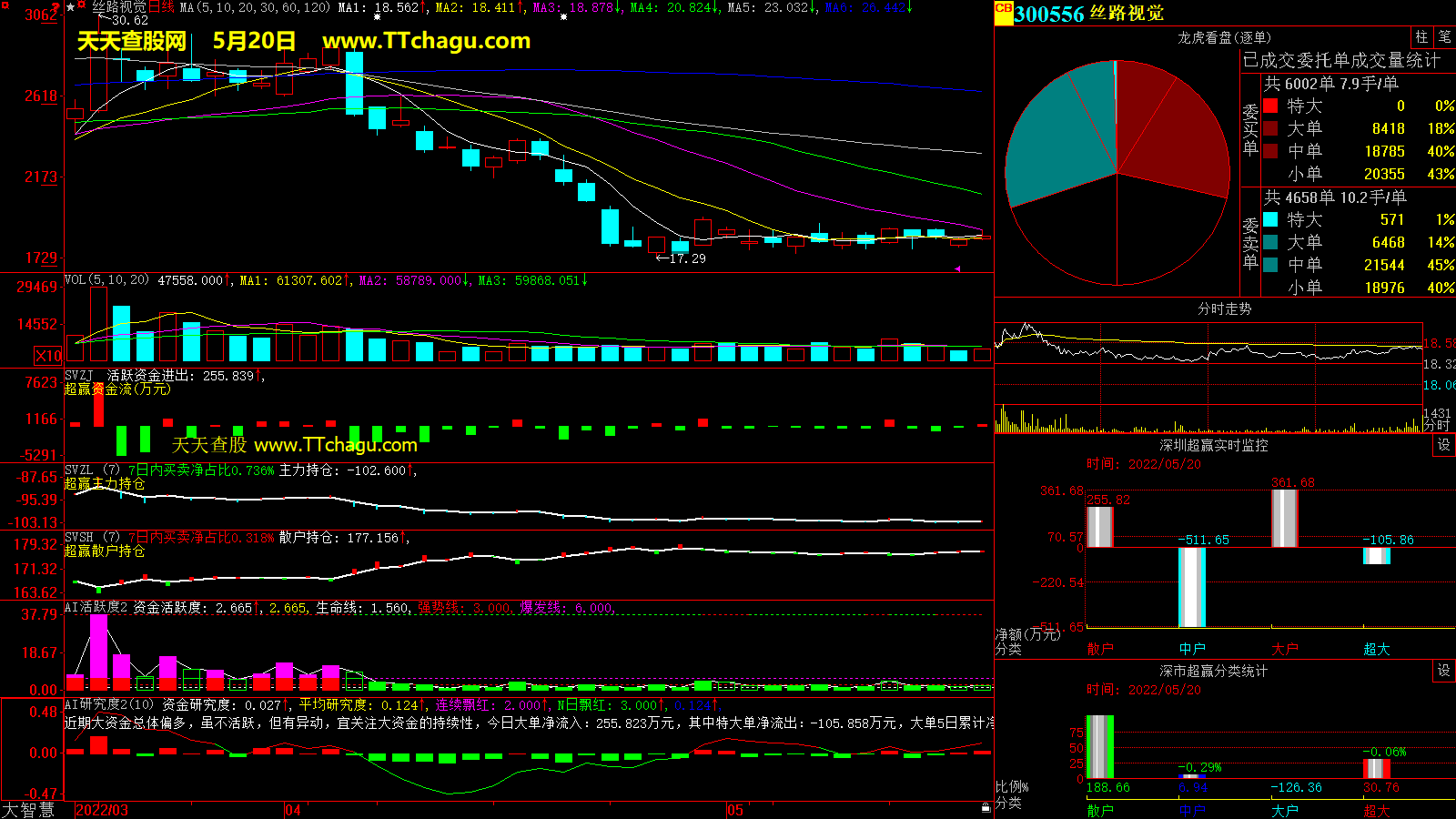The image size is (1456, 819).
Task: Click the red question mark help icon
Action: coord(56,8)
